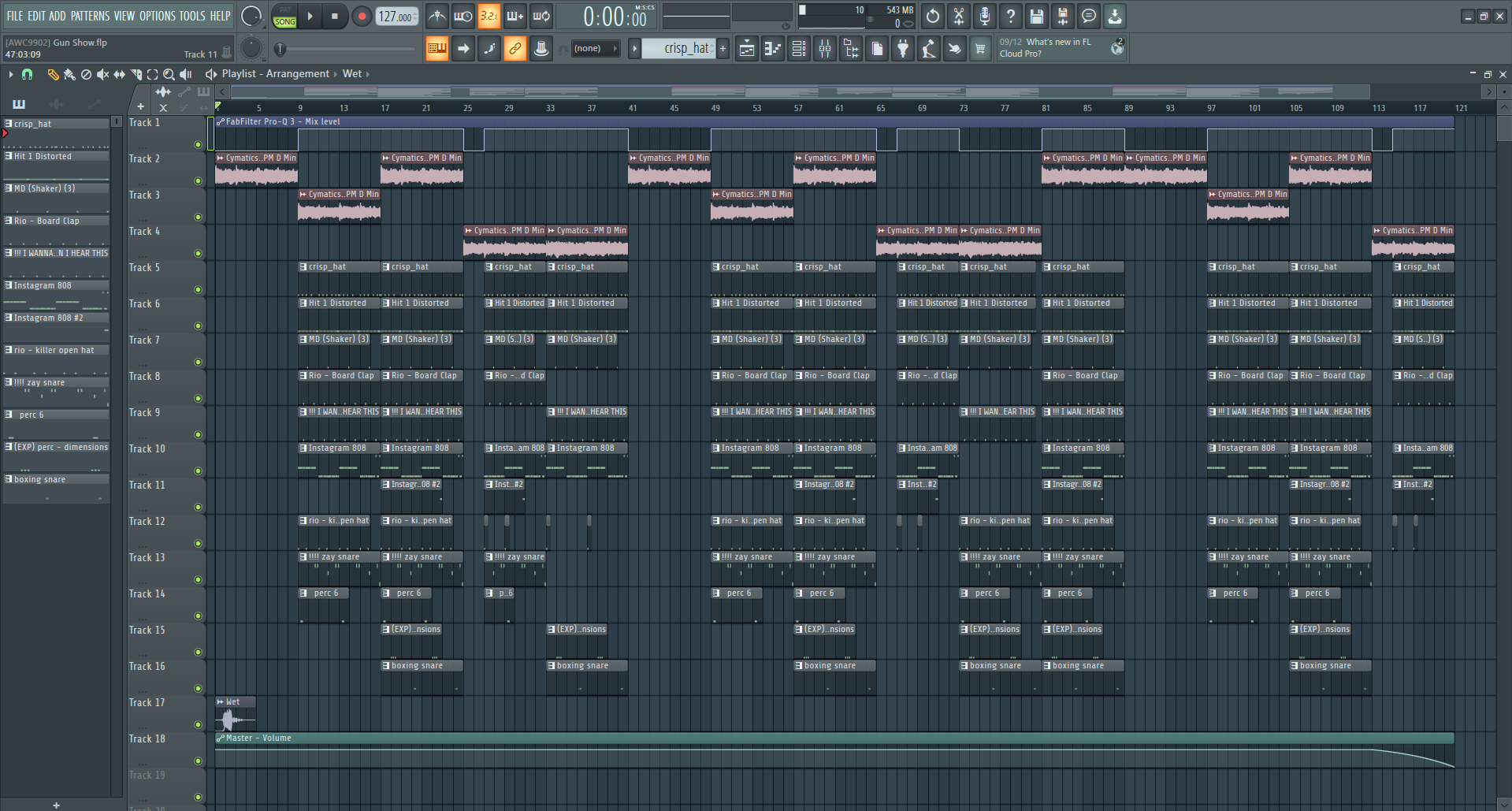This screenshot has height=811, width=1512.
Task: Open the TOOLS menu
Action: tap(192, 16)
